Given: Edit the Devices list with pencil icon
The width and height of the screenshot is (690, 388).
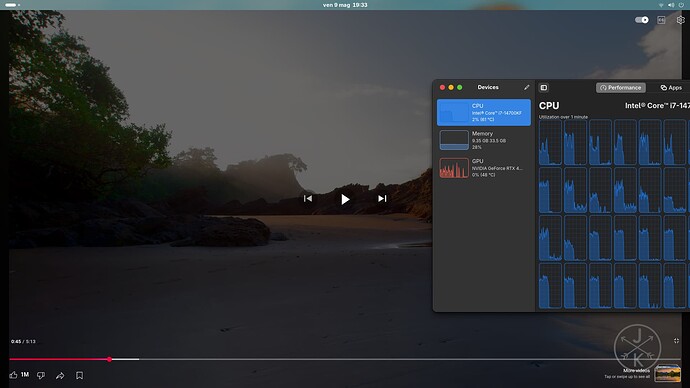Looking at the screenshot, I should pyautogui.click(x=526, y=88).
